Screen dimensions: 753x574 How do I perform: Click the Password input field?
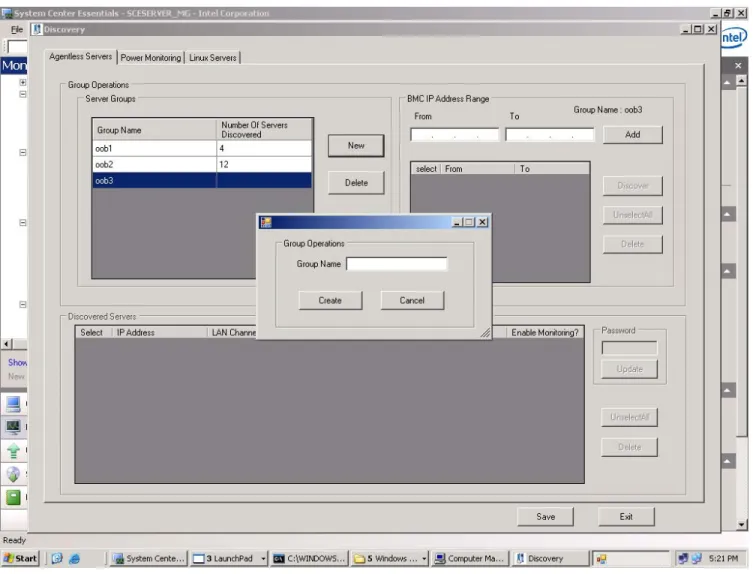coord(629,348)
